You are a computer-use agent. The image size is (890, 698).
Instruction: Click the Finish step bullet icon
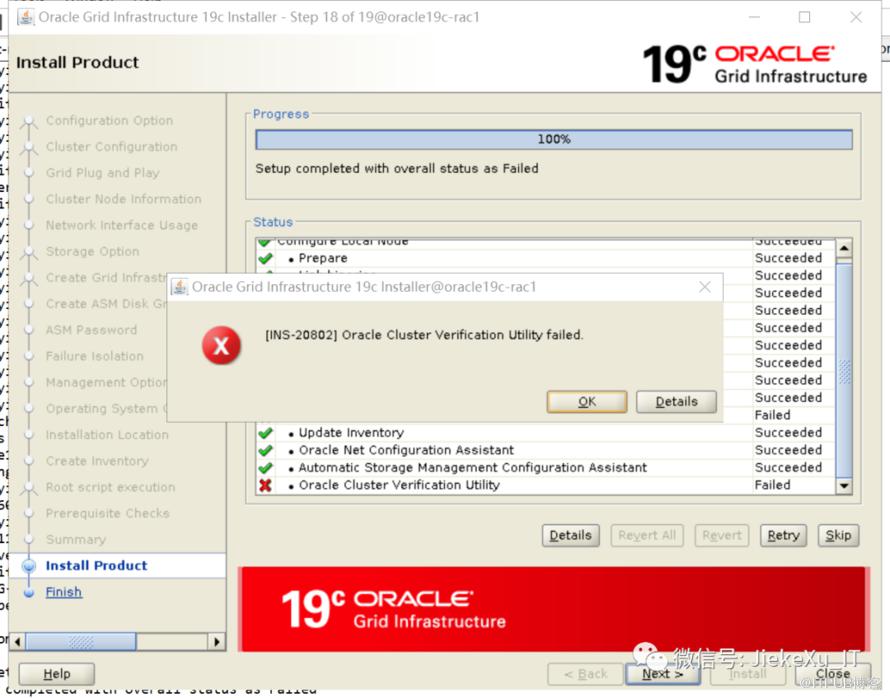(x=29, y=592)
